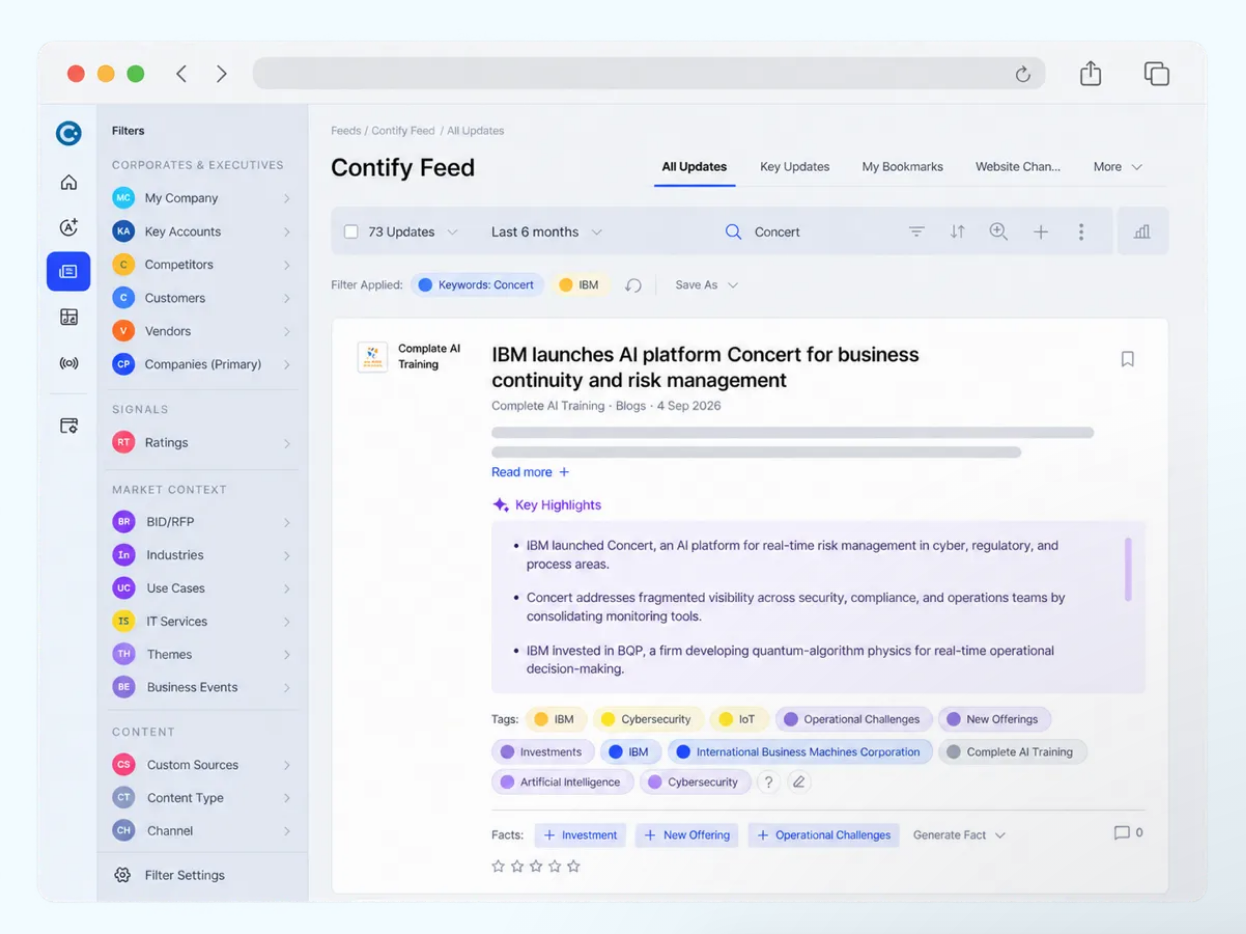Select the International Business Machines Corporation tag
This screenshot has width=1246, height=934.
point(800,752)
